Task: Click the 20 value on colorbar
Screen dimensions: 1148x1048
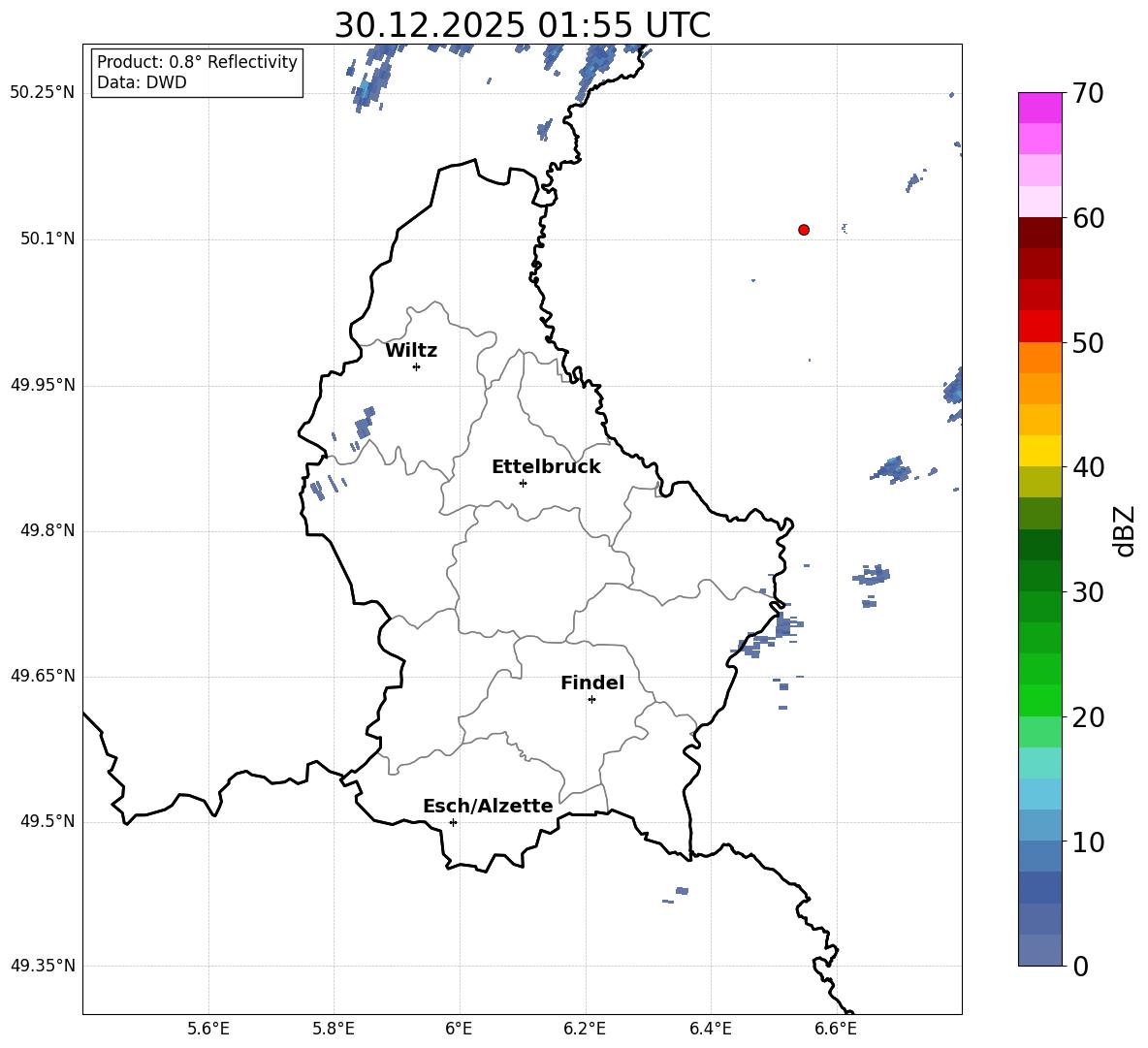Action: coord(1088,717)
